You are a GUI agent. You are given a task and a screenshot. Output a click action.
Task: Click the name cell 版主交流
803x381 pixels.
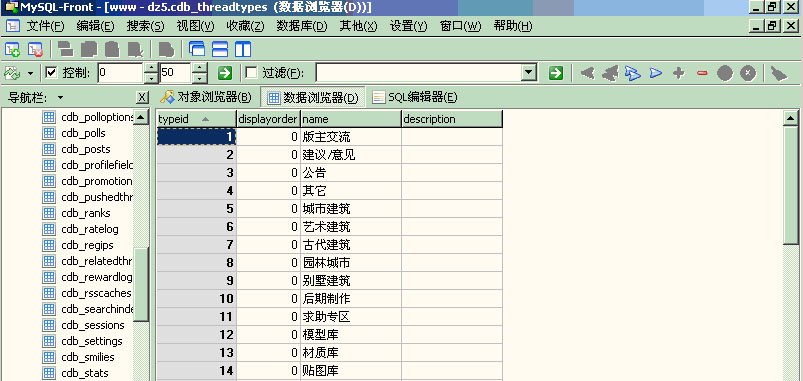tap(351, 137)
